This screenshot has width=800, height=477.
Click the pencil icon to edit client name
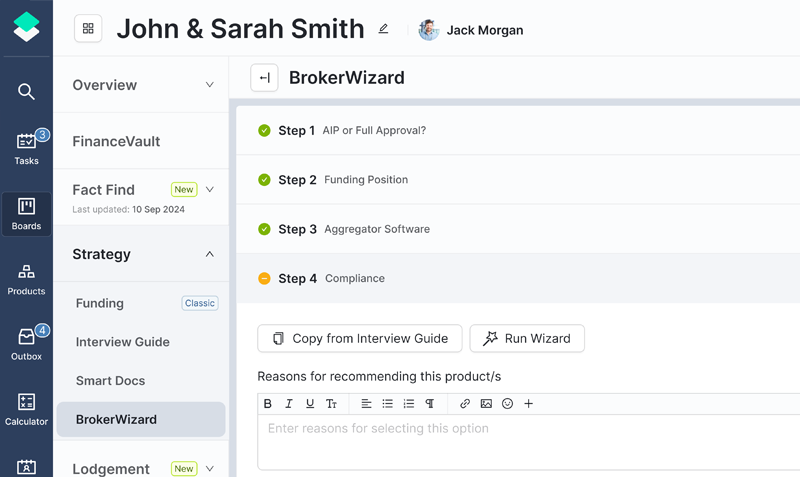pyautogui.click(x=383, y=29)
